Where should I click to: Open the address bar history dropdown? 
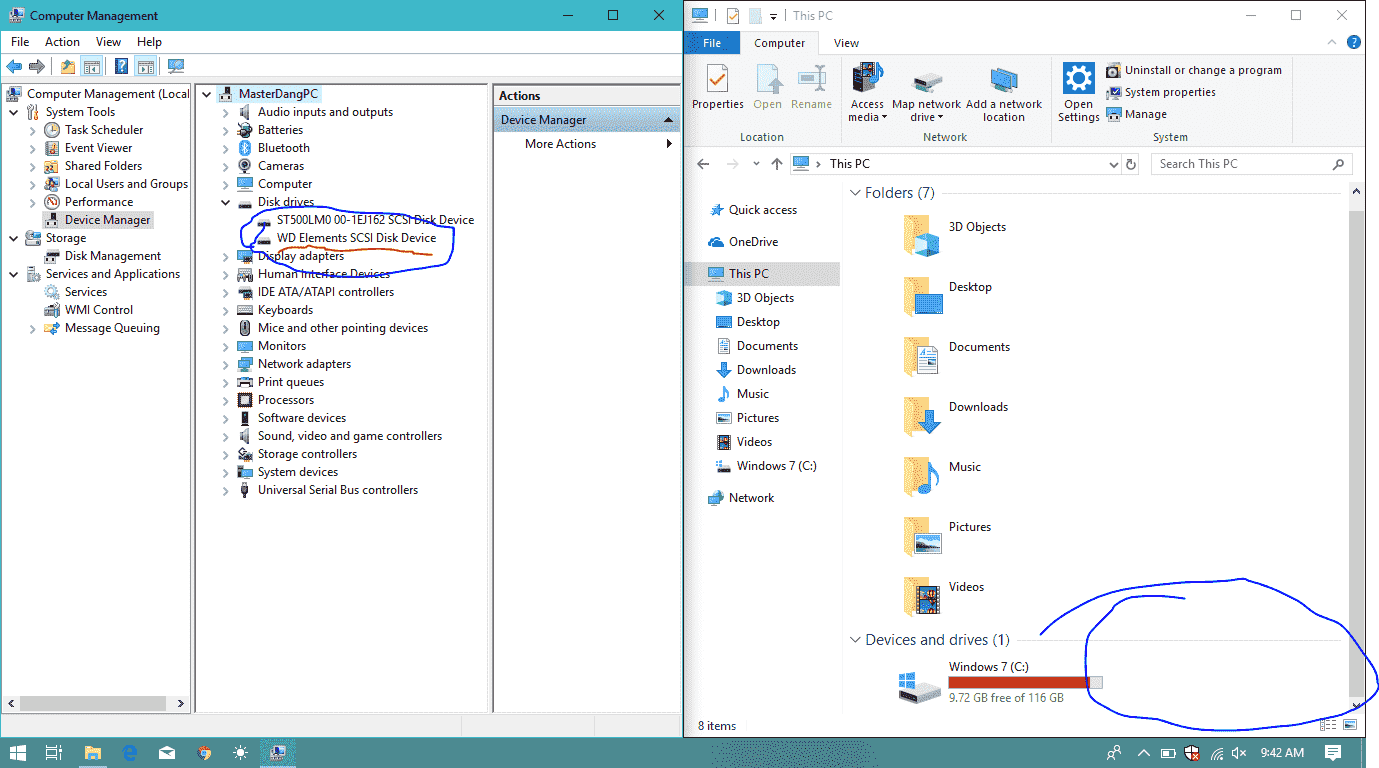click(1114, 164)
